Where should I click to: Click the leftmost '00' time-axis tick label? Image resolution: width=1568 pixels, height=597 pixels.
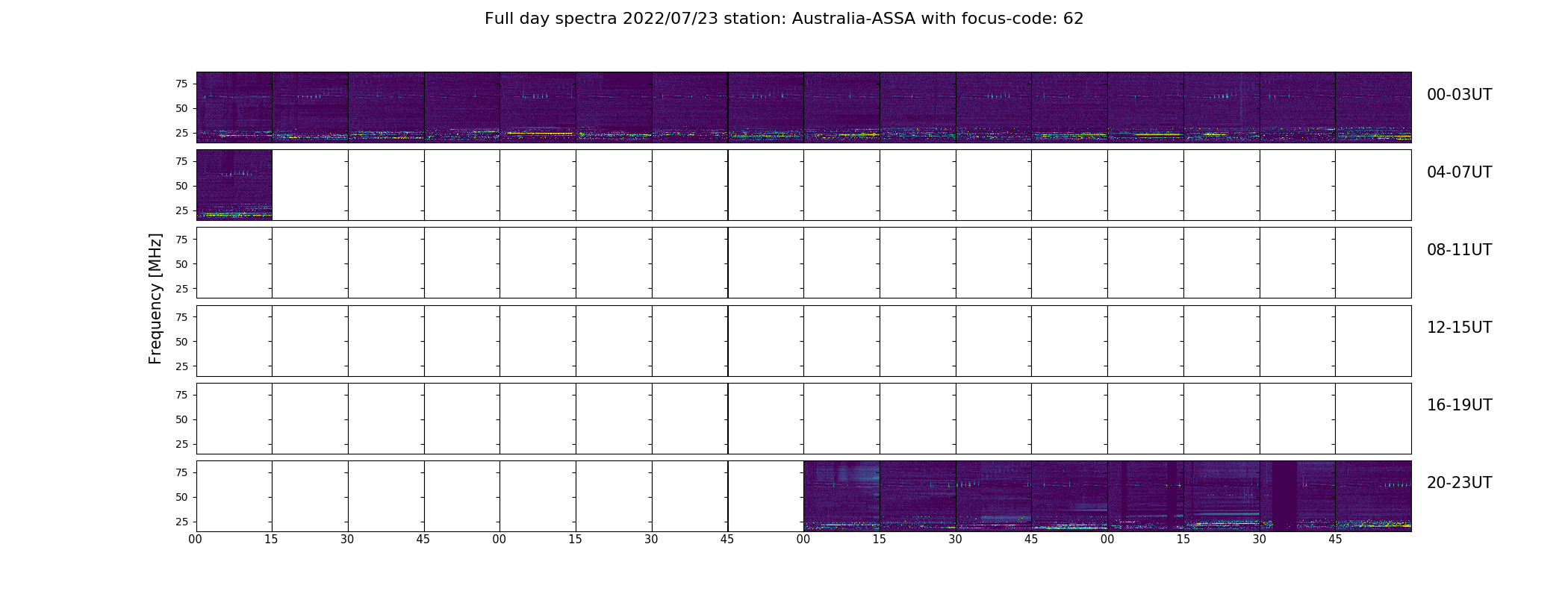(x=196, y=540)
